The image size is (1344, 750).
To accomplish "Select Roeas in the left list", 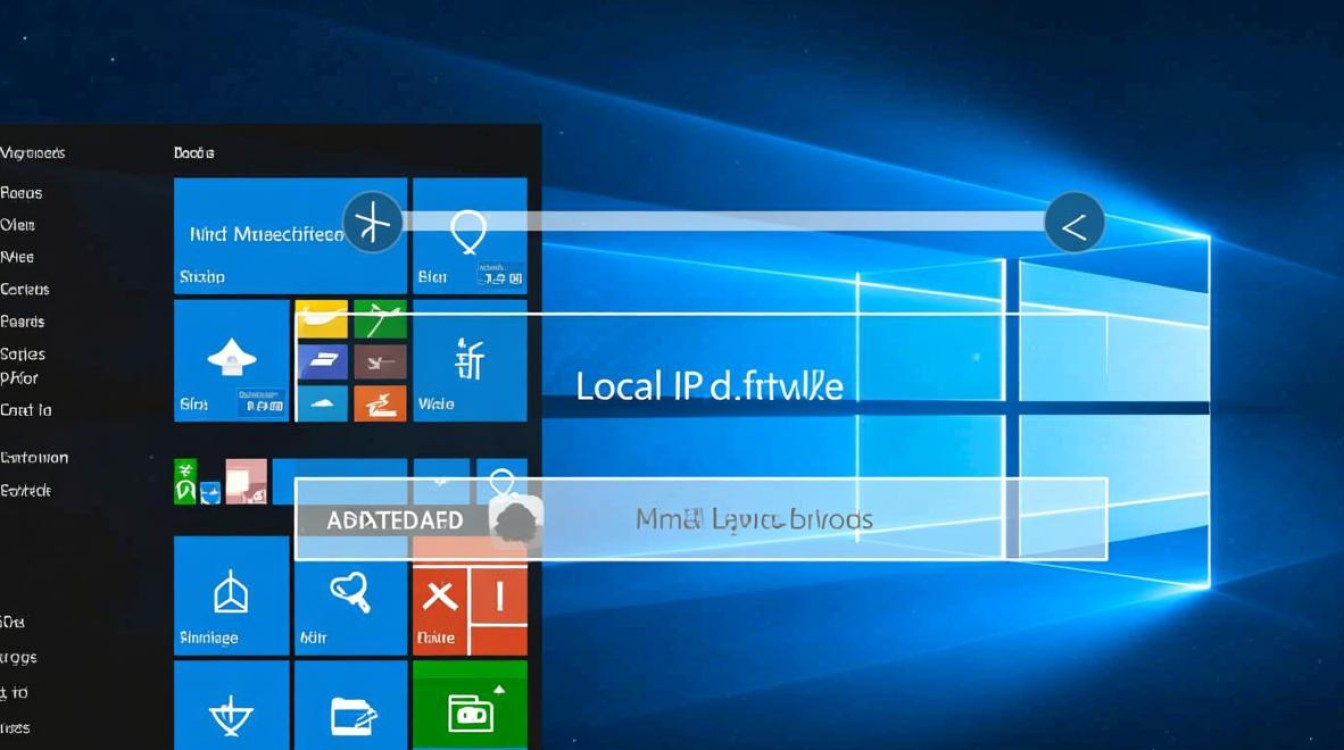I will pos(22,193).
